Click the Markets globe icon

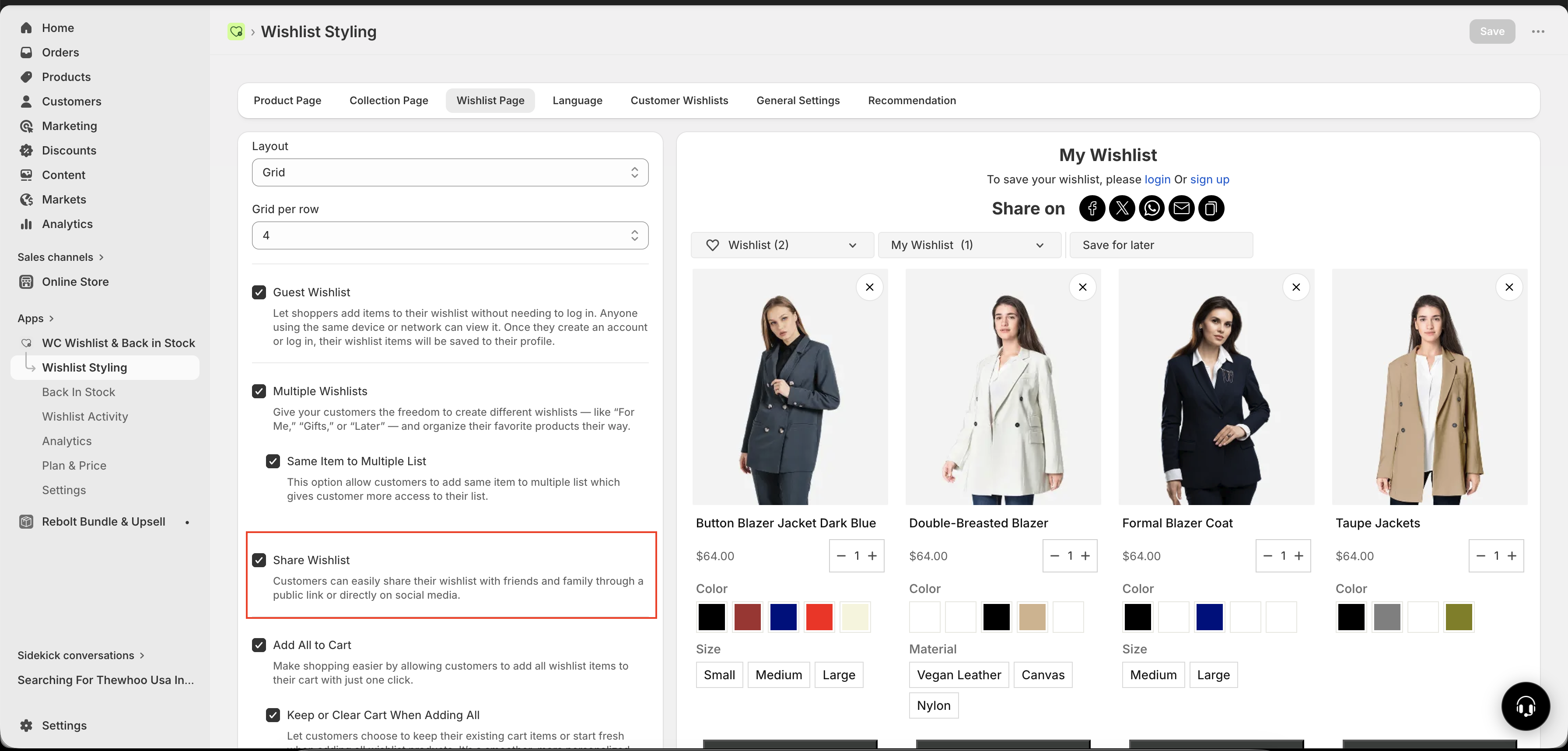point(26,199)
